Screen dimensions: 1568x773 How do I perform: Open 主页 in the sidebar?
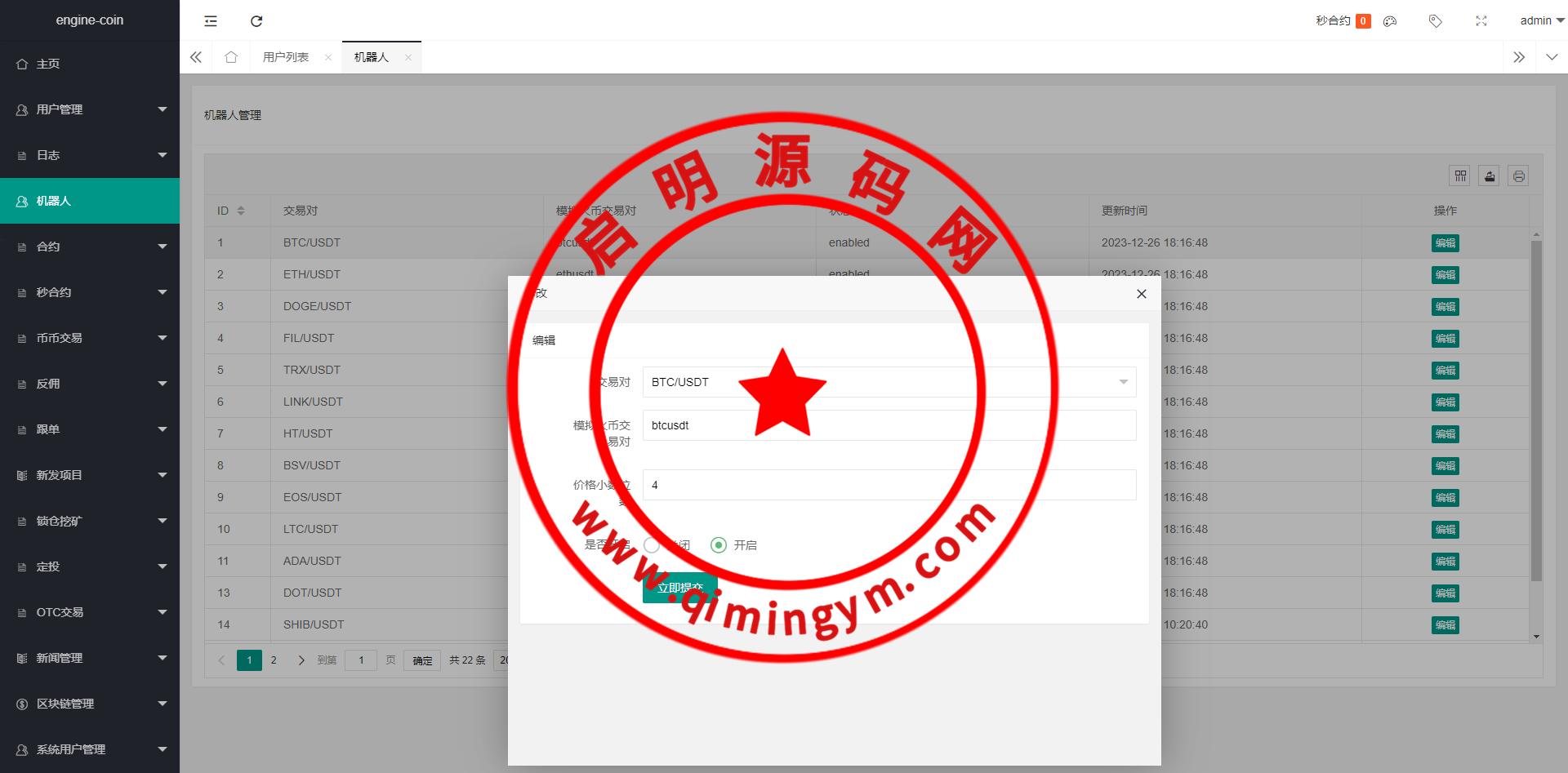[49, 64]
